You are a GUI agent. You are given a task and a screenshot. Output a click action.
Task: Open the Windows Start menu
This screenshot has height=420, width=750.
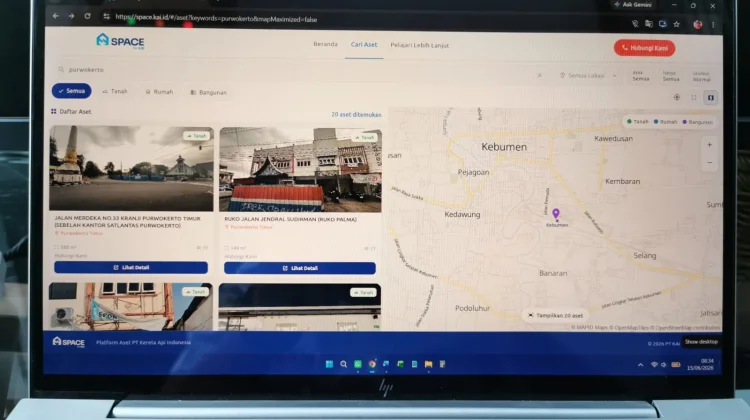pos(329,365)
